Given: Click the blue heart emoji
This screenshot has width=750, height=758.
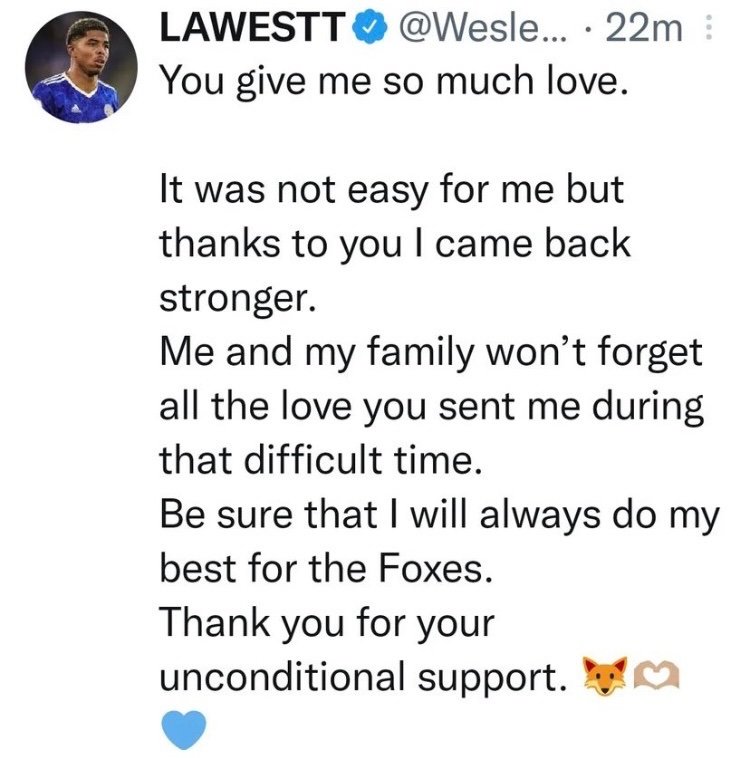Looking at the screenshot, I should [183, 729].
